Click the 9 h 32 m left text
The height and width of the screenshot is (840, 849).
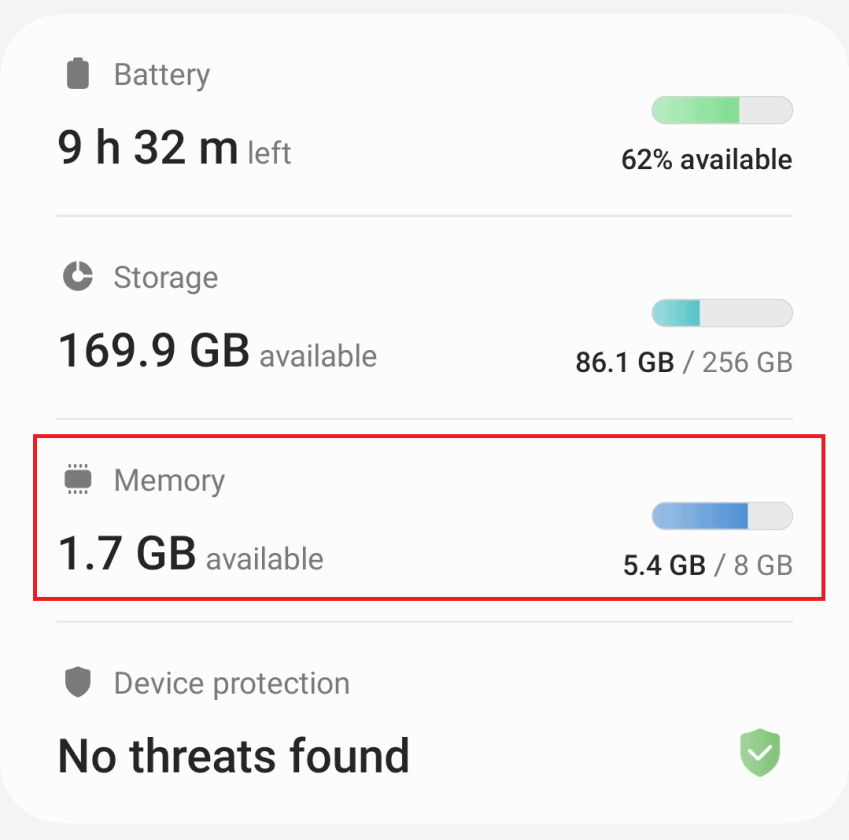[173, 150]
